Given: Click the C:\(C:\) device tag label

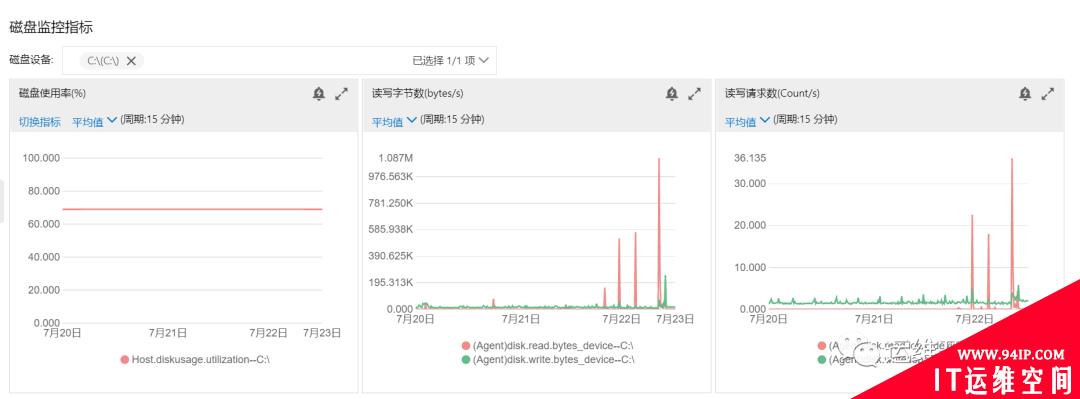Looking at the screenshot, I should (x=103, y=61).
